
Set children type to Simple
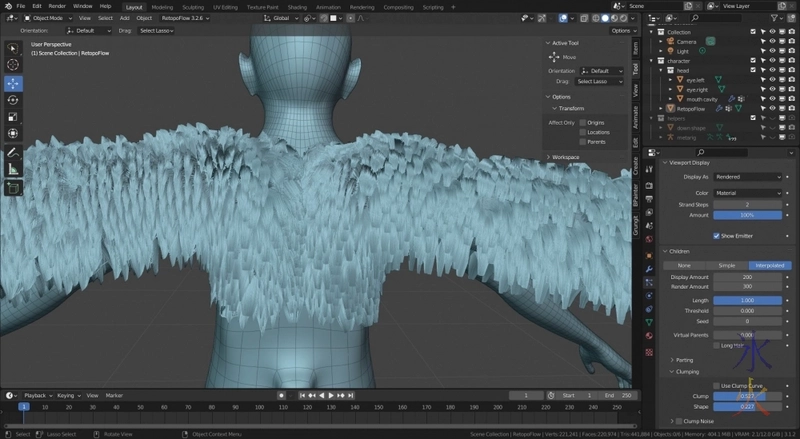pyautogui.click(x=727, y=265)
